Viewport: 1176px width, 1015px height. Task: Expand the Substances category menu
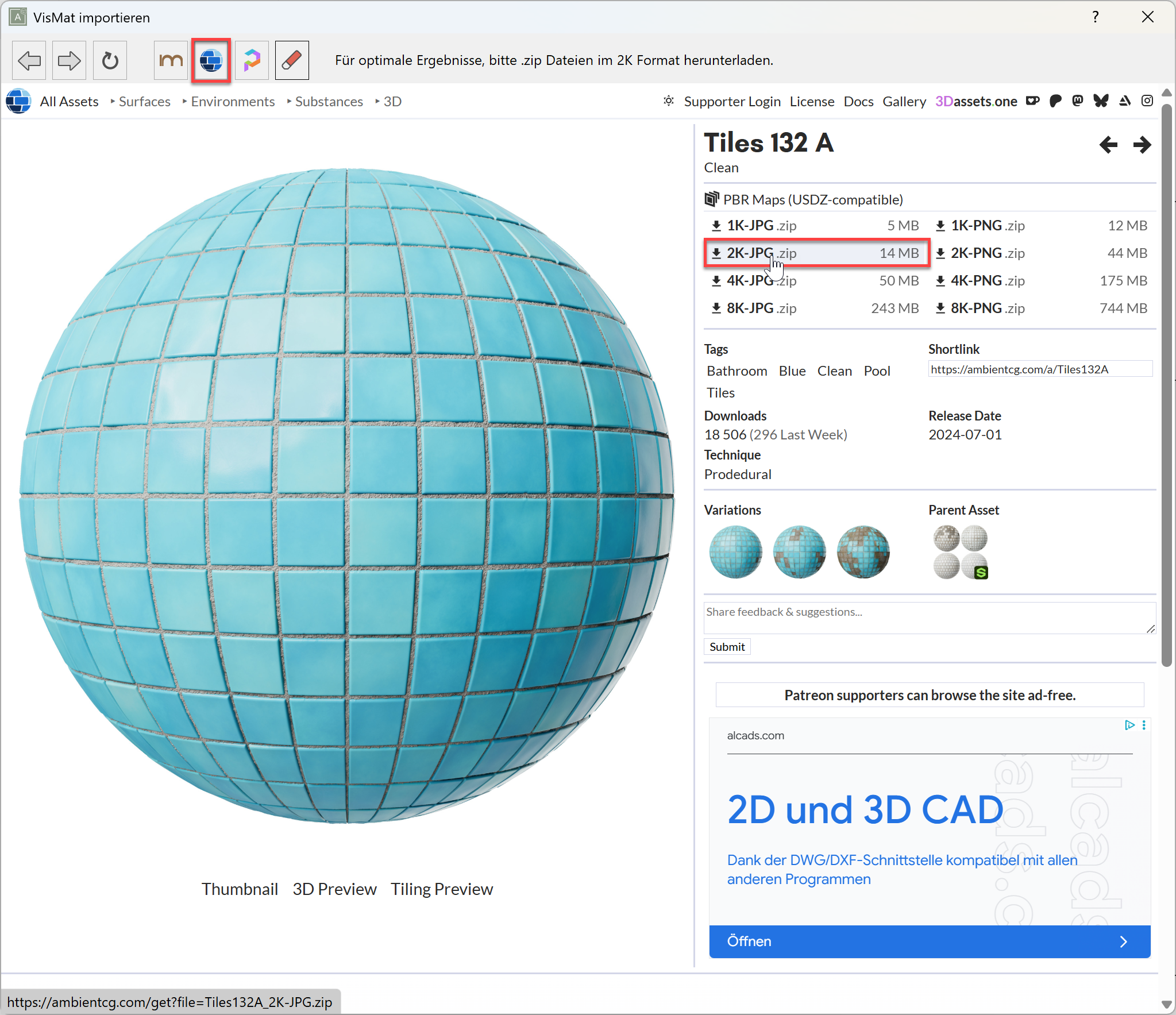coord(329,102)
